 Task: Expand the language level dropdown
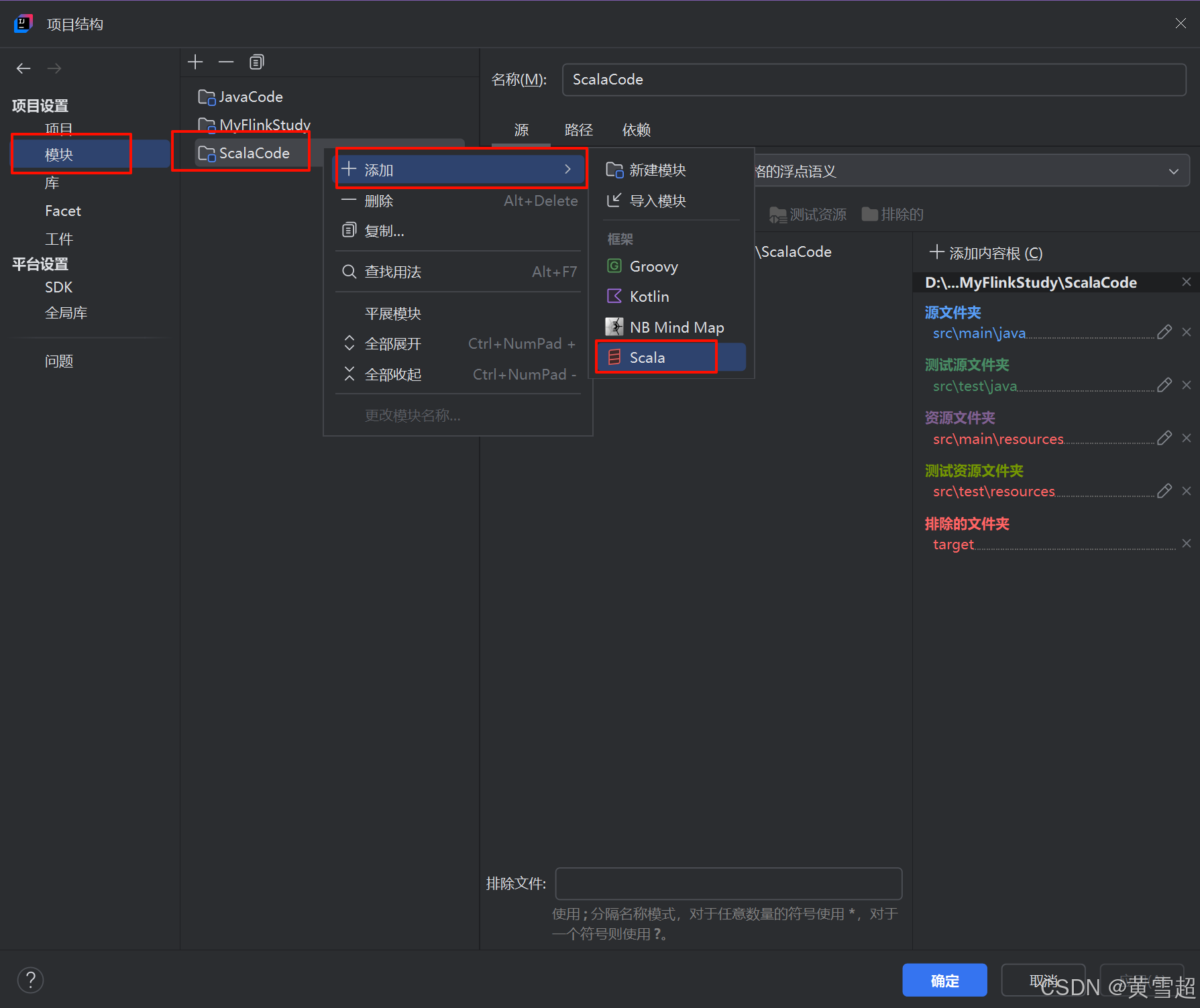(x=1173, y=171)
